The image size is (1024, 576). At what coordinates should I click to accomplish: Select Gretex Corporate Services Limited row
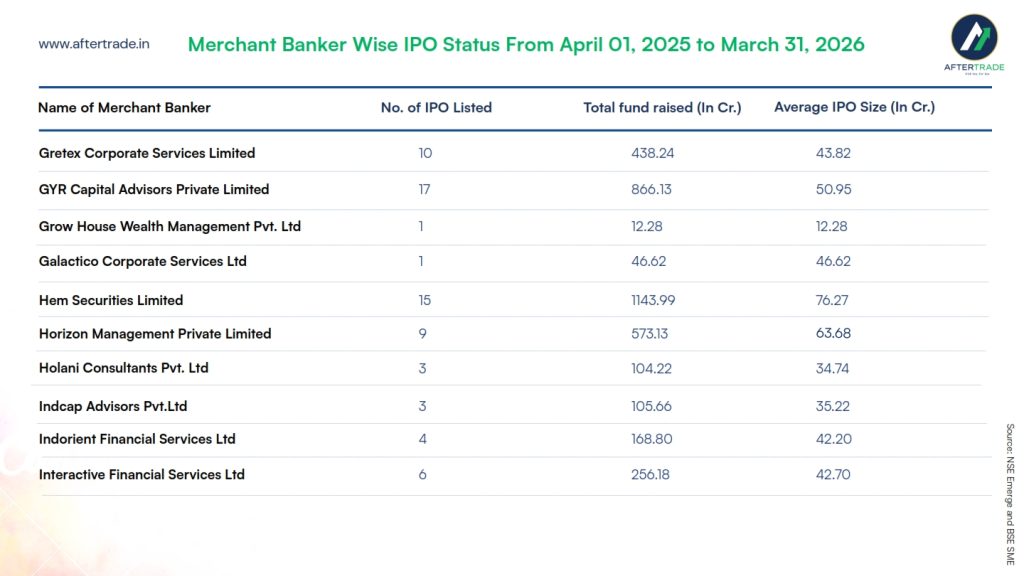click(147, 153)
